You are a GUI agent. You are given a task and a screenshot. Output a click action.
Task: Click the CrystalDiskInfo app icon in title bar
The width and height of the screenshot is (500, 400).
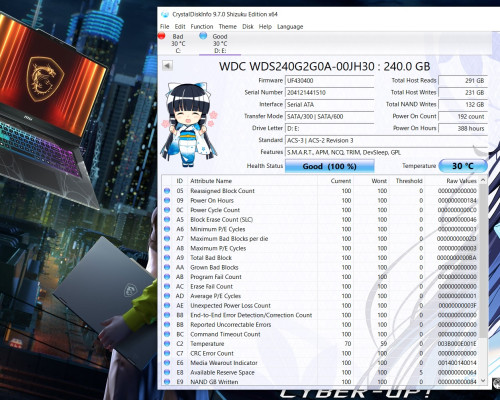[165, 15]
